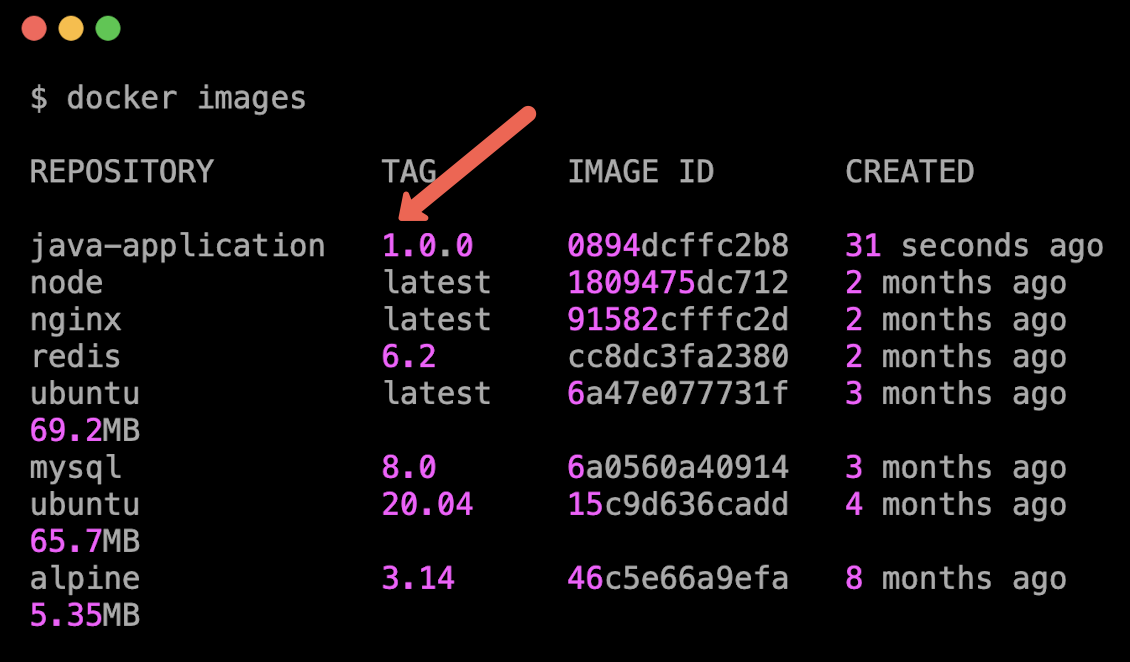
Task: Select the mysql 8.0 tag
Action: (412, 467)
